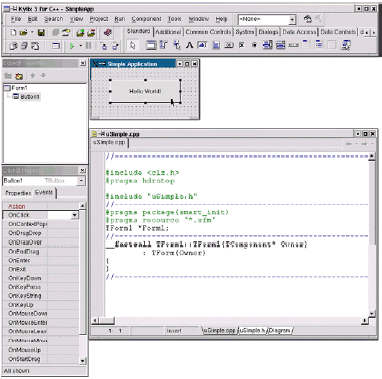Screen dimensions: 382x379
Task: Click the Open file folder icon
Action: coord(23,33)
